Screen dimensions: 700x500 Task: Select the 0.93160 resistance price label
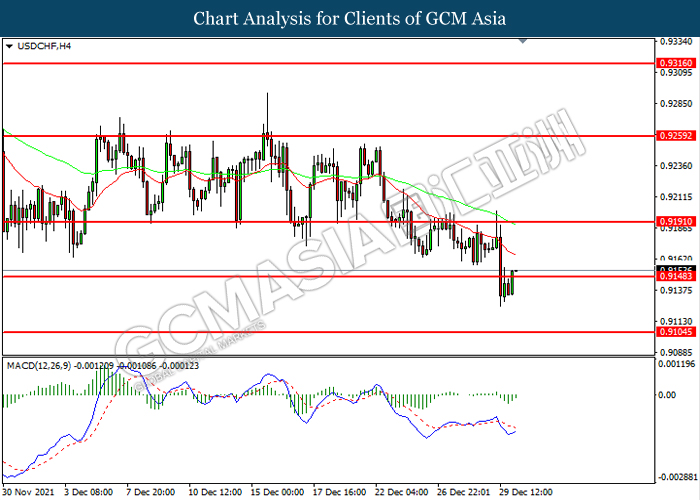pos(676,63)
